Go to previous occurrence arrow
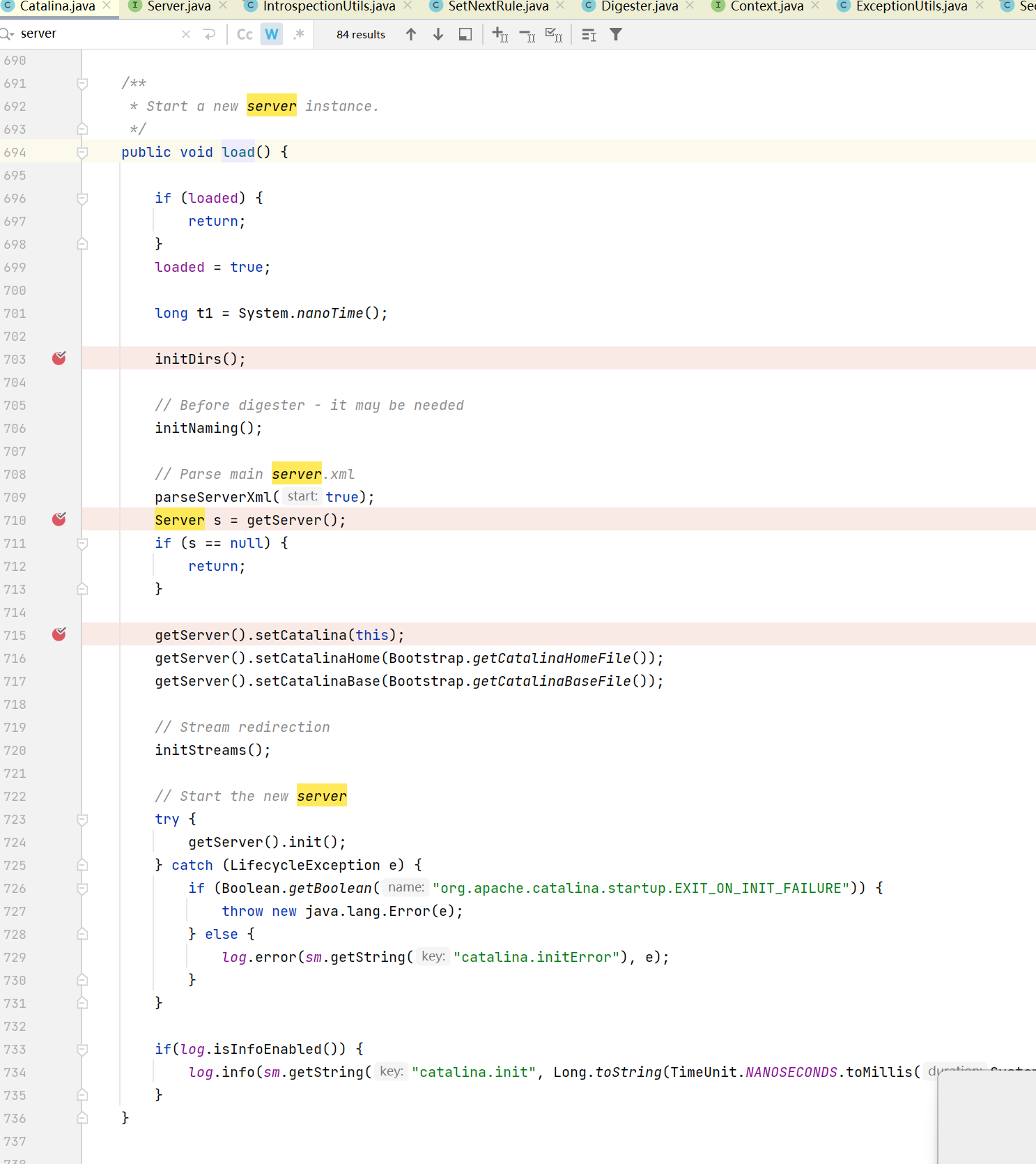 pyautogui.click(x=411, y=34)
